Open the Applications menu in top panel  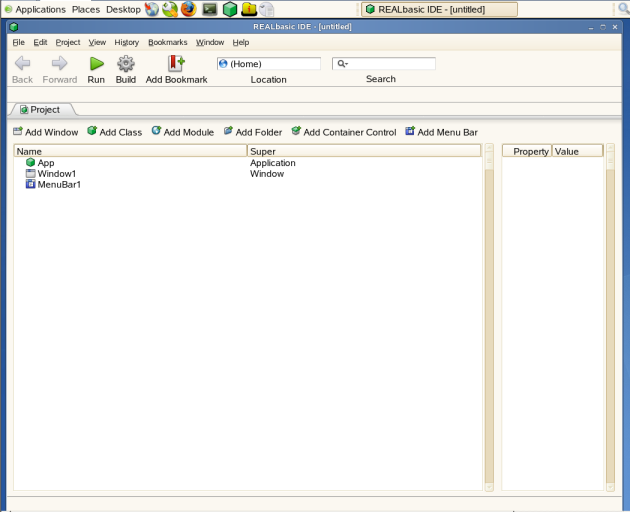click(40, 9)
